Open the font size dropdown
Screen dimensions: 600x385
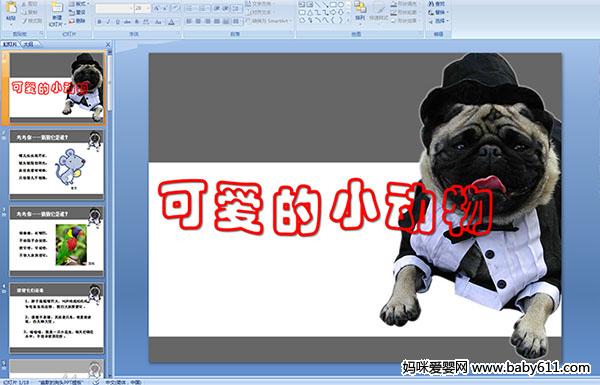click(148, 8)
